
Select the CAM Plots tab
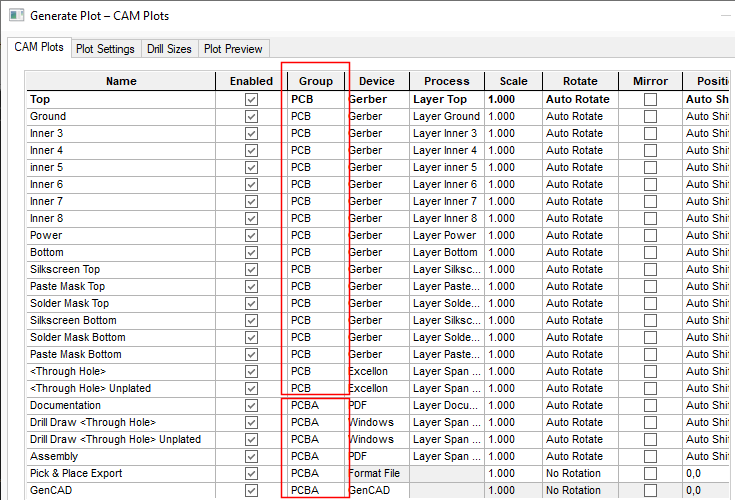pyautogui.click(x=39, y=48)
